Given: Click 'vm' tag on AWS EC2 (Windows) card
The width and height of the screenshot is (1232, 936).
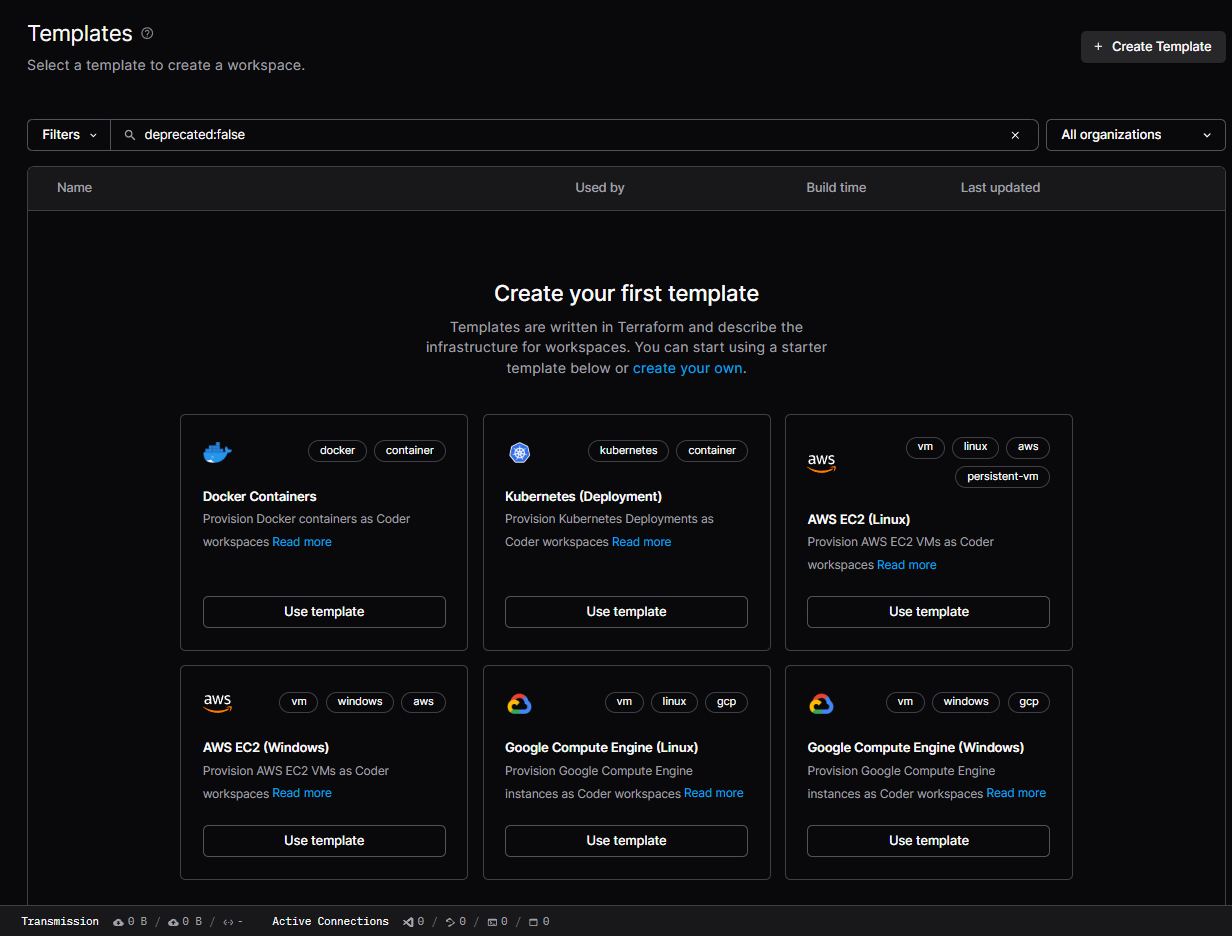Looking at the screenshot, I should pyautogui.click(x=299, y=702).
